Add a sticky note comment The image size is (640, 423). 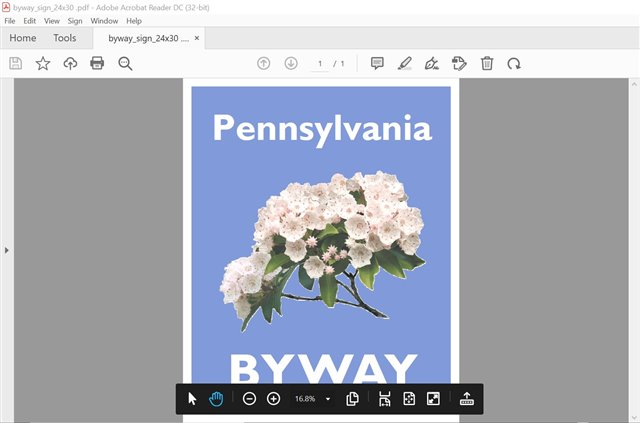377,63
